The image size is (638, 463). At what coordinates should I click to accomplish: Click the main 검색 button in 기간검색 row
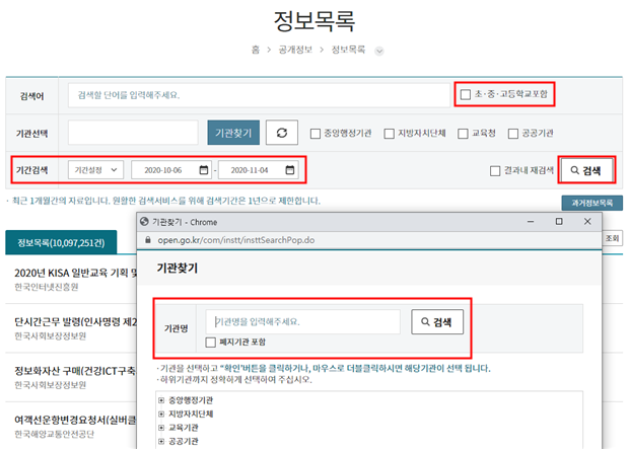pyautogui.click(x=586, y=170)
